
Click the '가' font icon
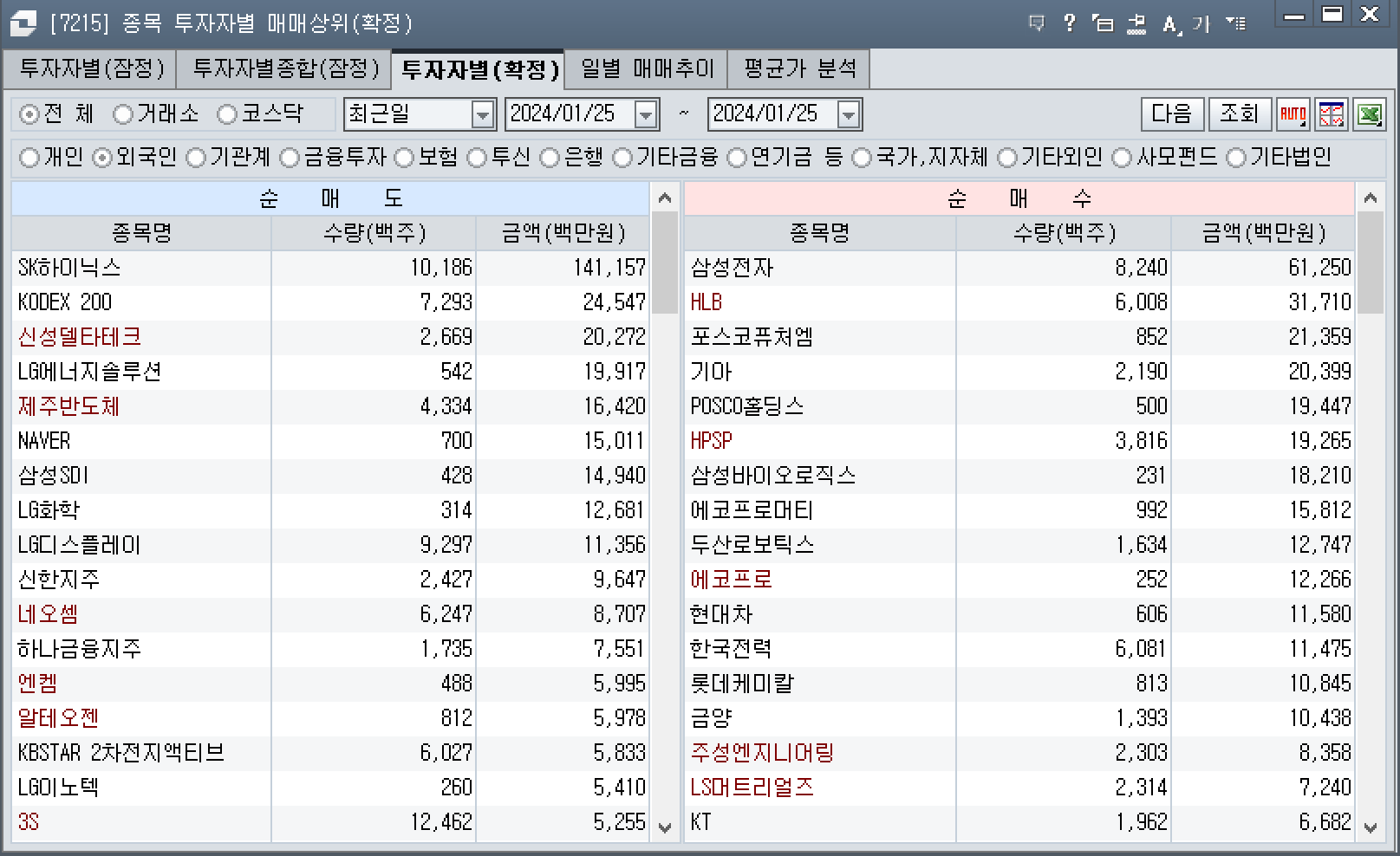(x=1201, y=24)
